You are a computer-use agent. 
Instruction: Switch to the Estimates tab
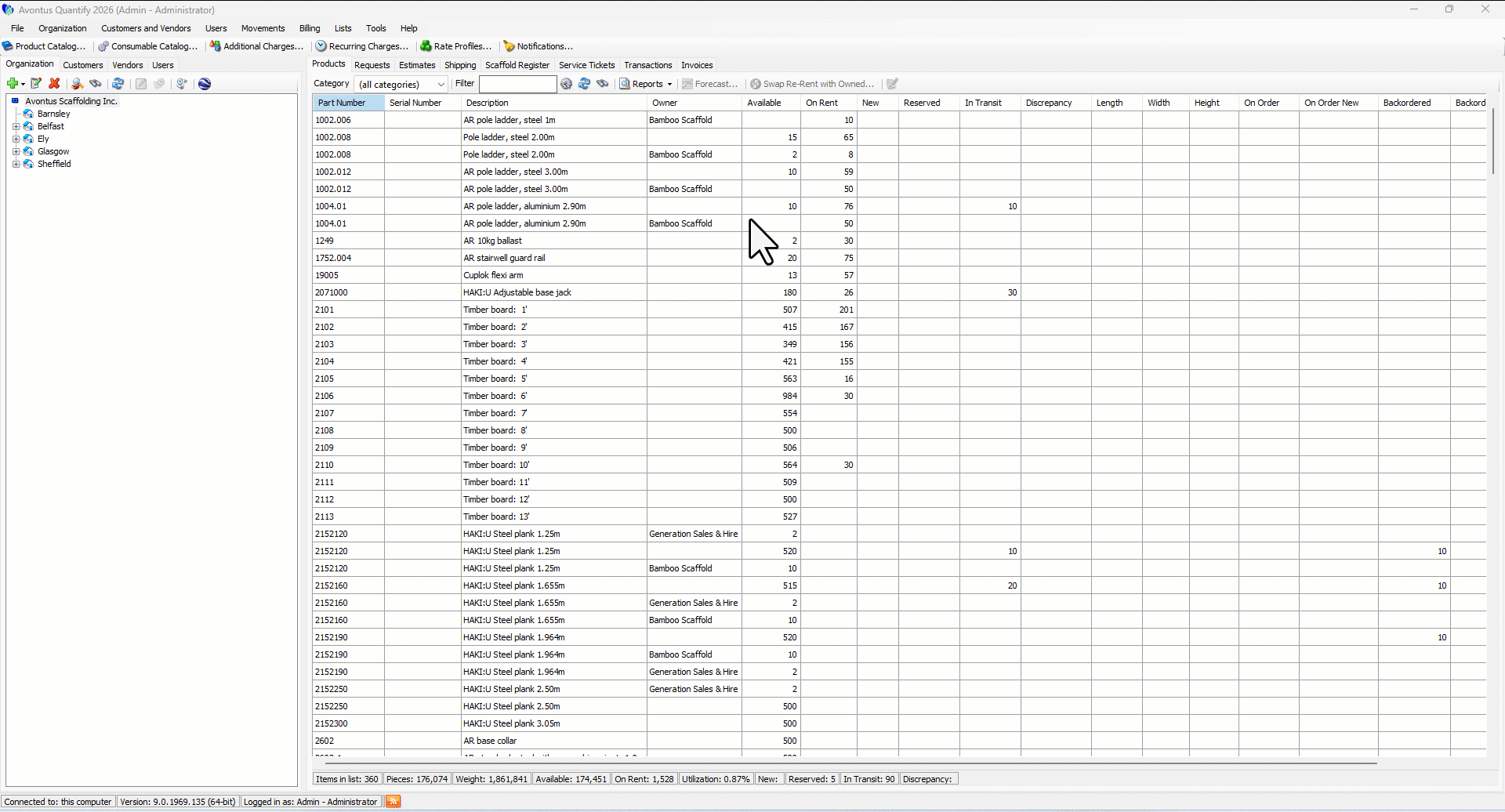pyautogui.click(x=417, y=65)
